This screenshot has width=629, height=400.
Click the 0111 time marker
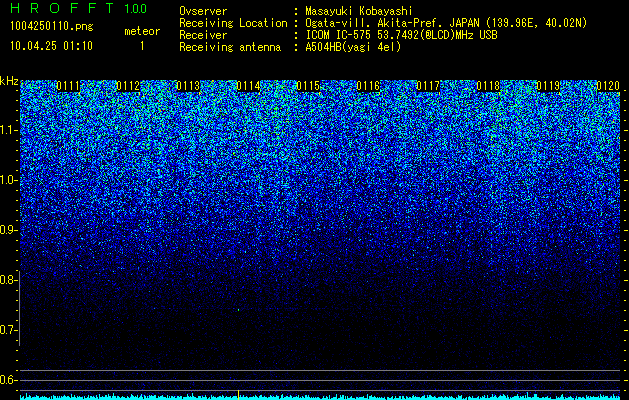(x=68, y=86)
